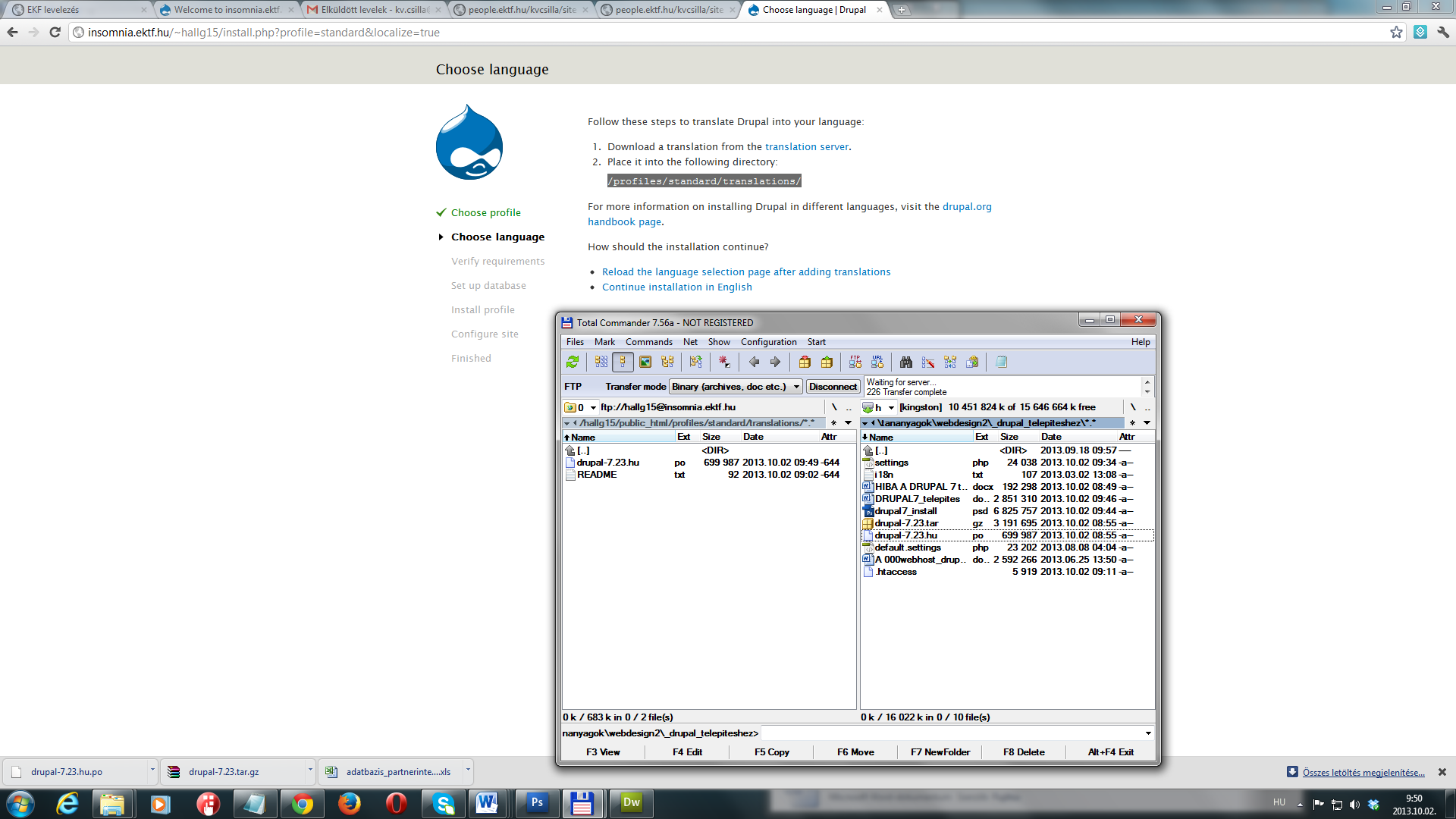Toggle the Show menu in Total Commander

coord(719,341)
